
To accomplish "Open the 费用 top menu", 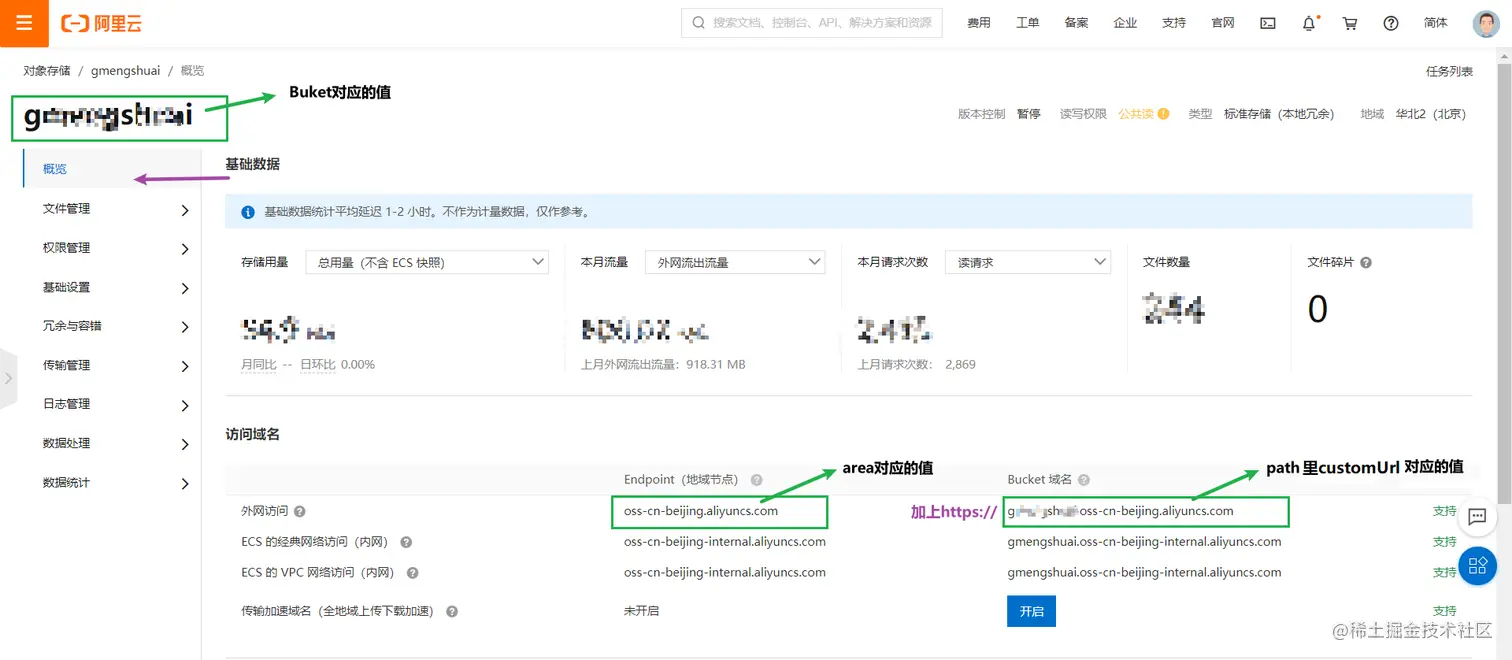I will 979,23.
